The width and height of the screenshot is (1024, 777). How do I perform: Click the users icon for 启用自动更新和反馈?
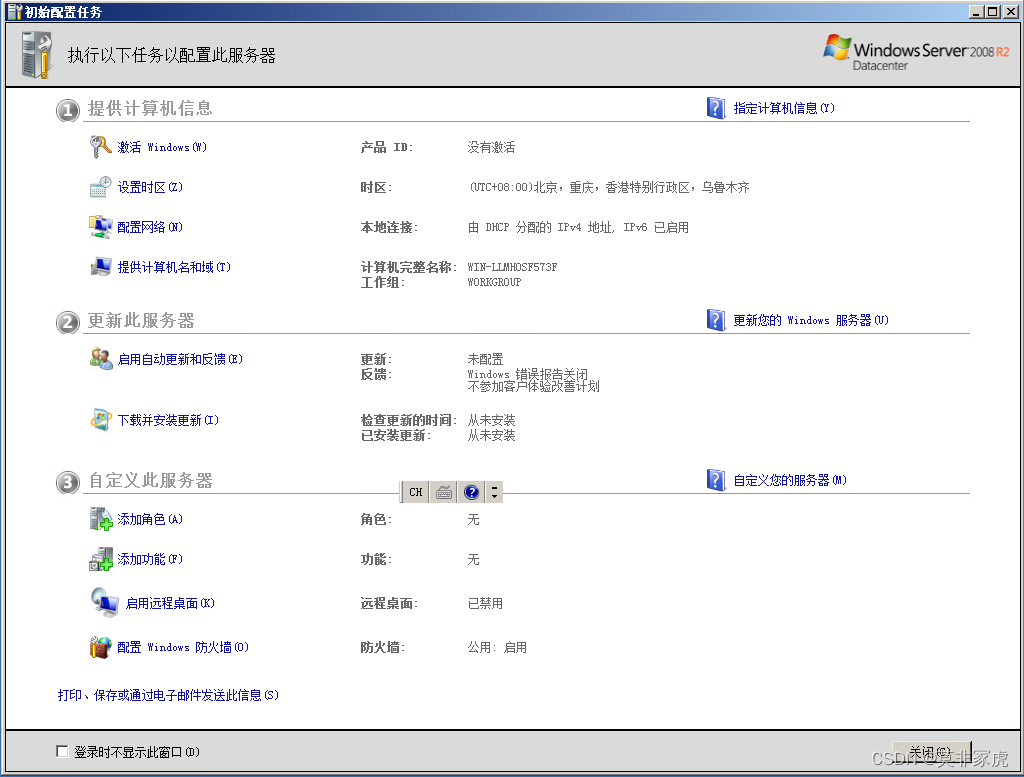point(101,358)
